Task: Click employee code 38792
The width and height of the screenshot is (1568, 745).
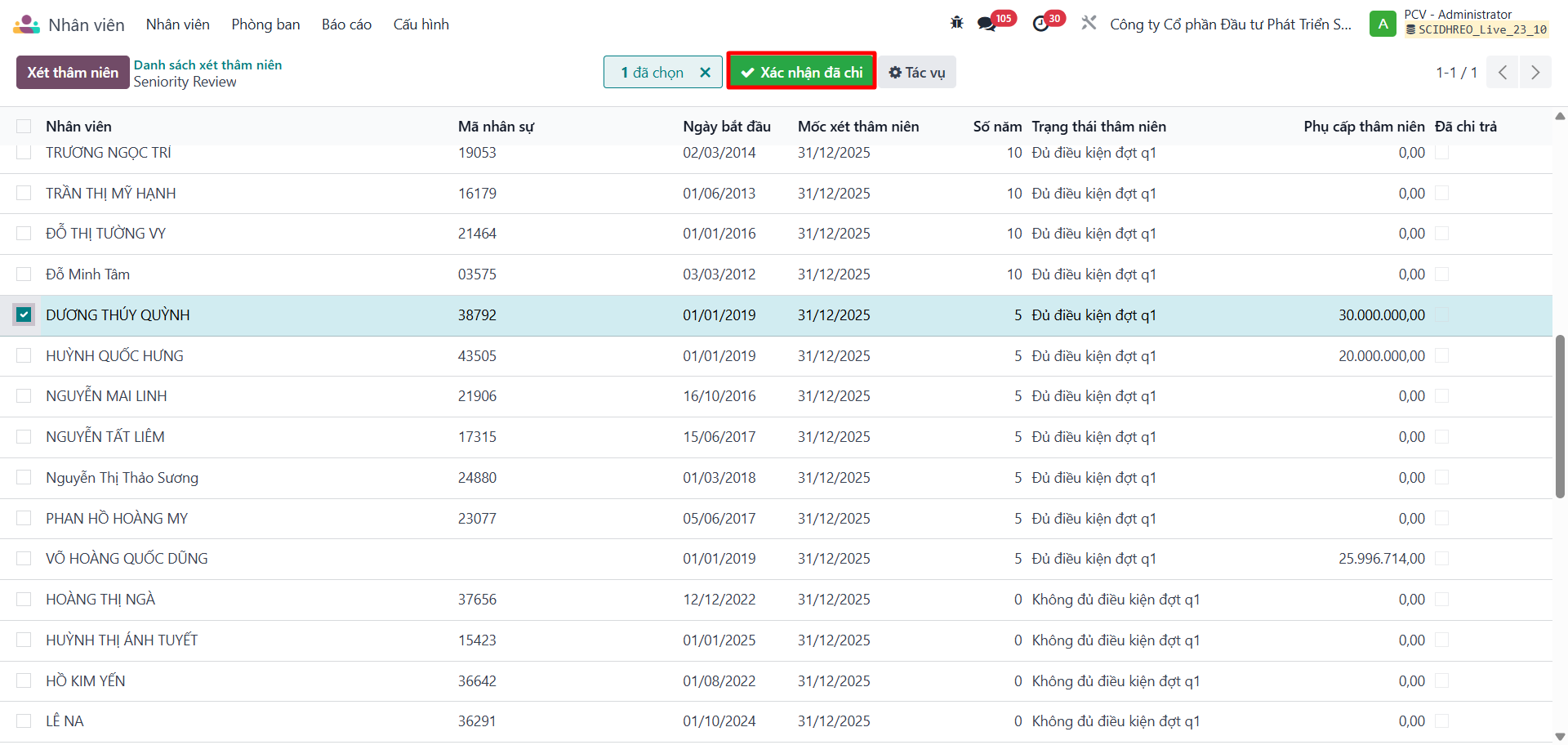Action: coord(477,315)
